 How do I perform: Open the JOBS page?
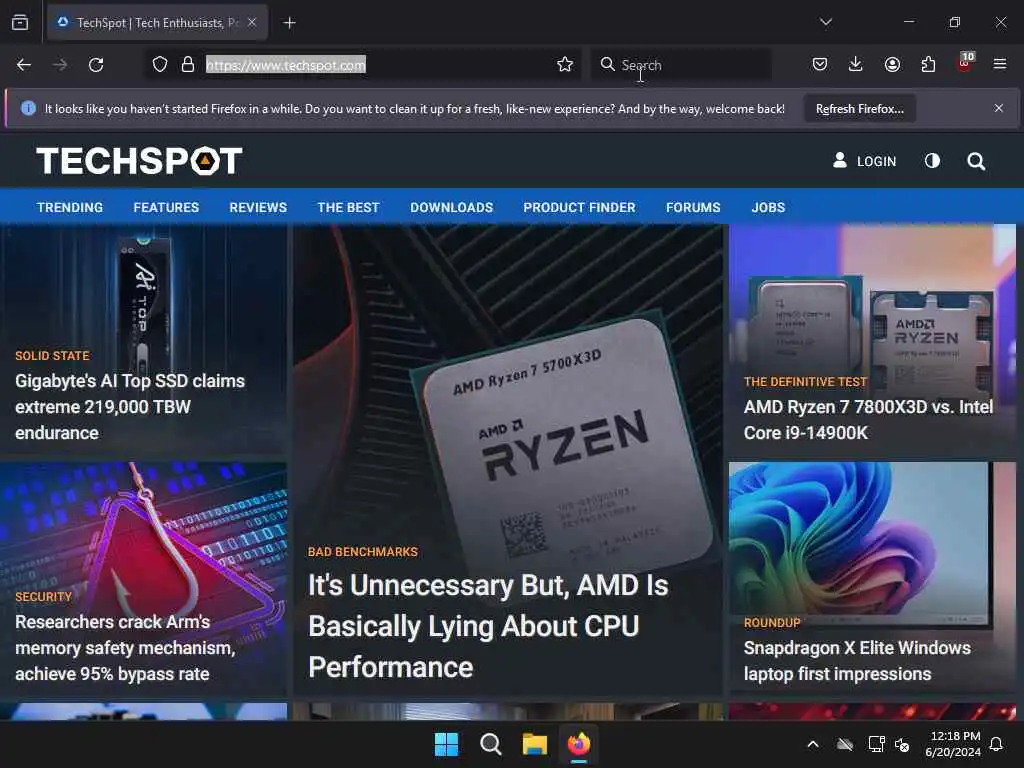coord(768,208)
